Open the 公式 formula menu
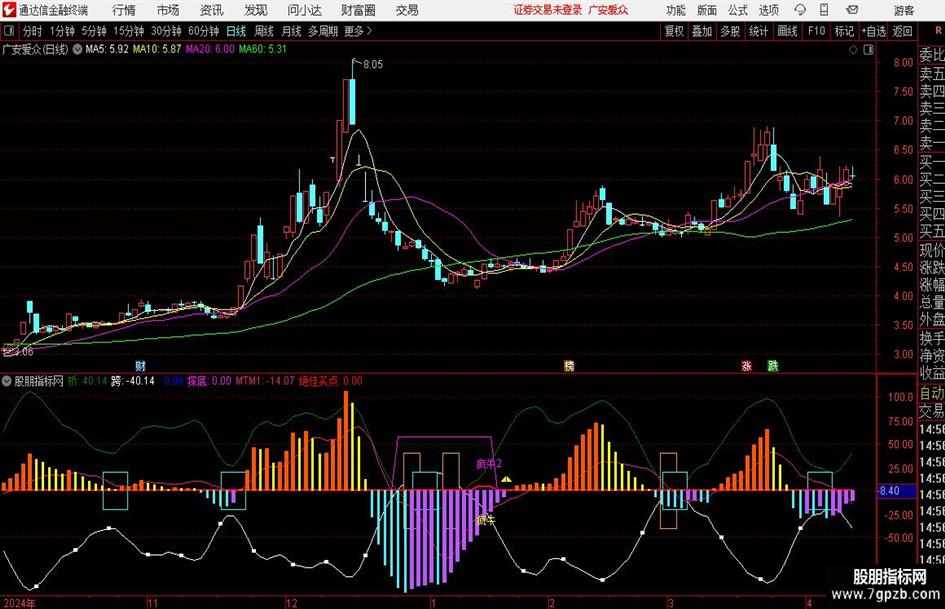 tap(737, 10)
